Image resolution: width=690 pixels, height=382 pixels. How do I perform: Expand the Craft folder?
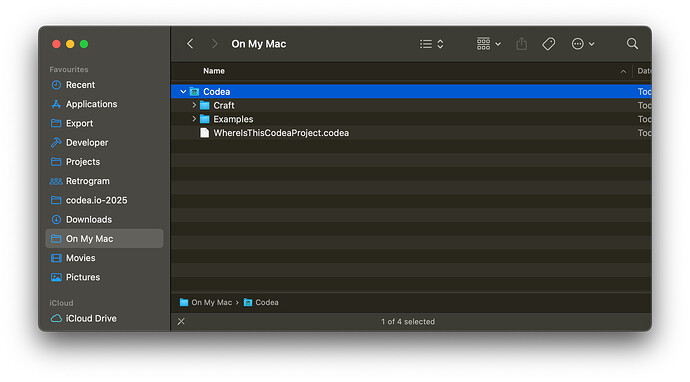tap(194, 105)
